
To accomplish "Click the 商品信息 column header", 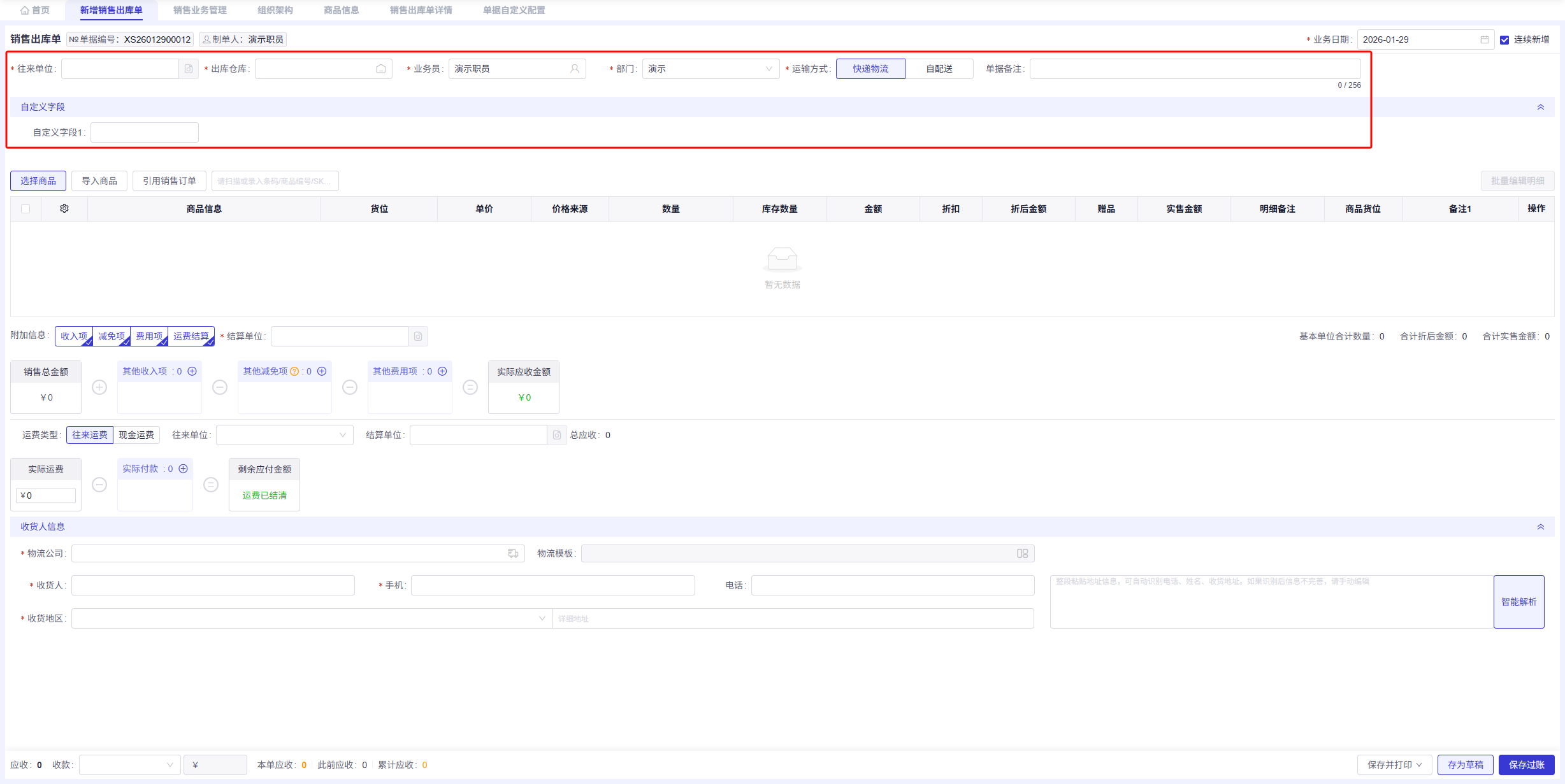I will pos(204,209).
